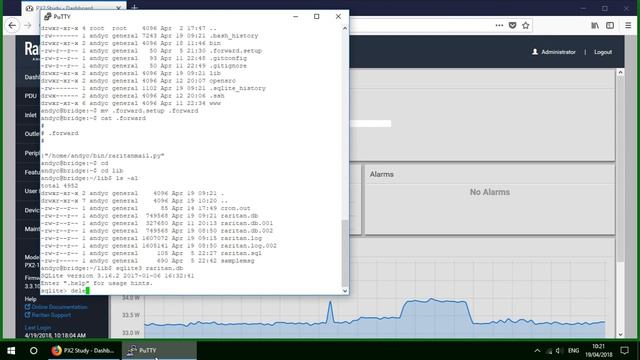Click Firefox forward arrow button
The width and height of the screenshot is (640, 360).
(x=28, y=25)
